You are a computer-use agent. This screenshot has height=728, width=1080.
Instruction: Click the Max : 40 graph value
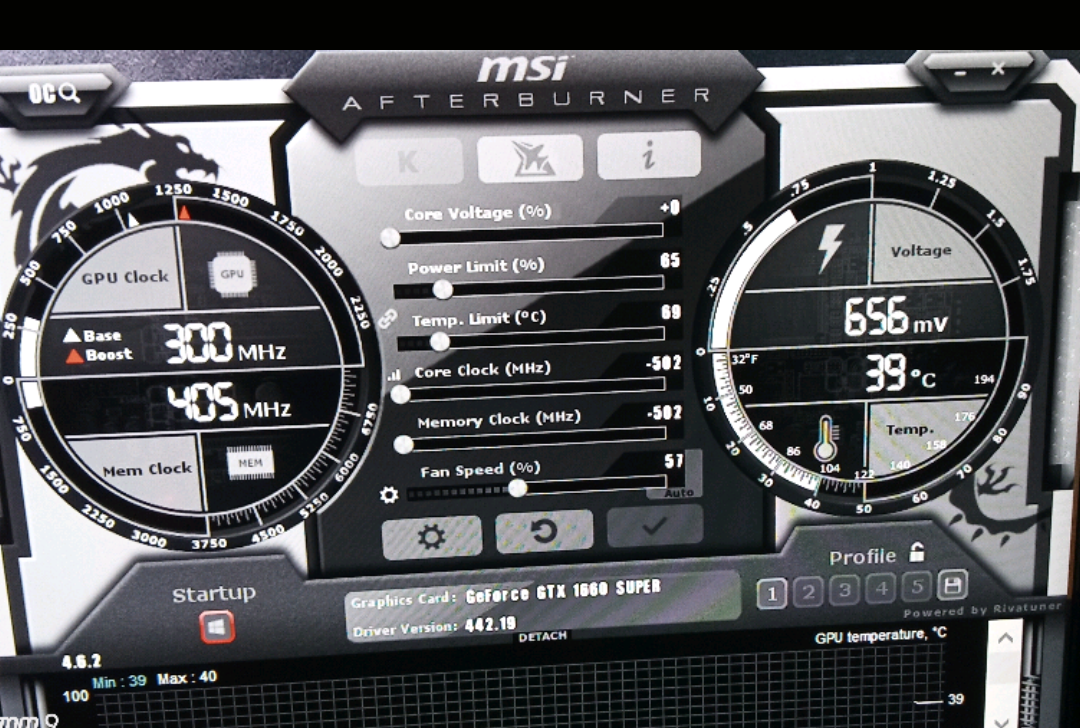click(187, 678)
